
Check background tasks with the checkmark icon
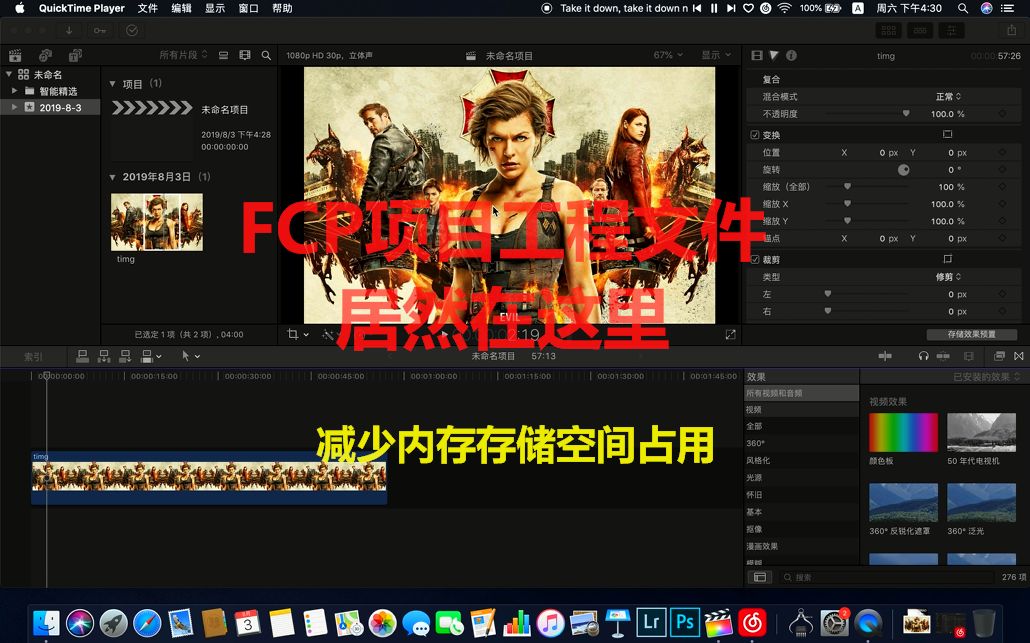coord(131,31)
